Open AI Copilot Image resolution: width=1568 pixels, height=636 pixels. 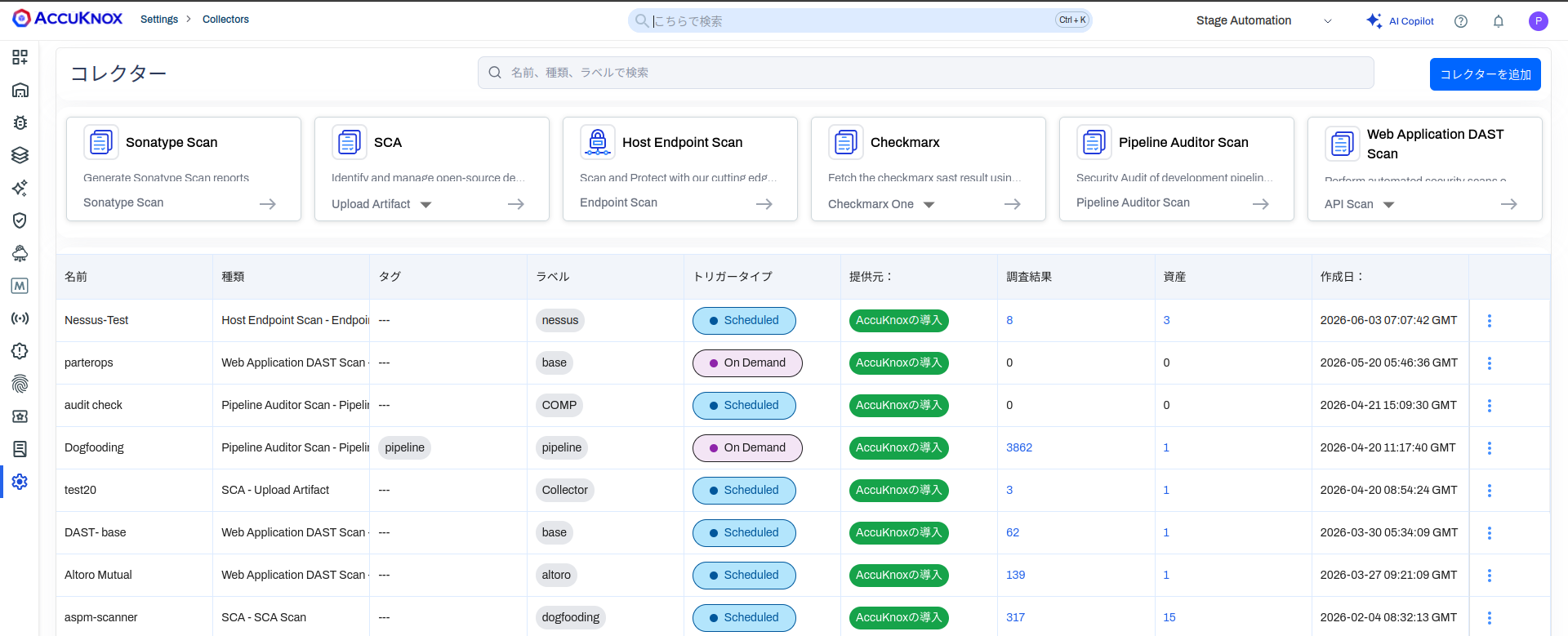(x=1400, y=21)
